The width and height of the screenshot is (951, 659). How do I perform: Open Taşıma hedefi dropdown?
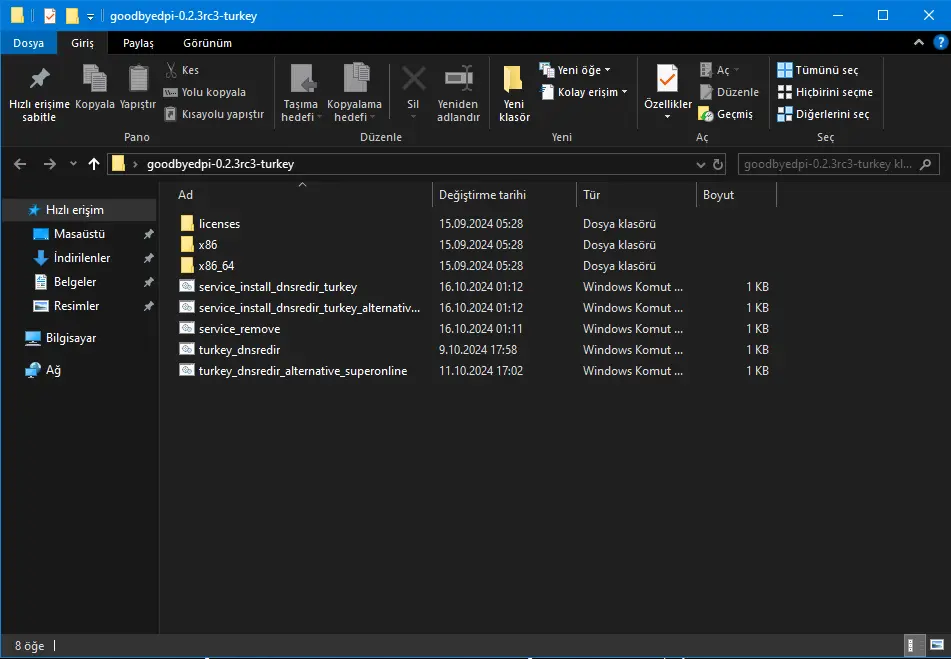[x=300, y=93]
